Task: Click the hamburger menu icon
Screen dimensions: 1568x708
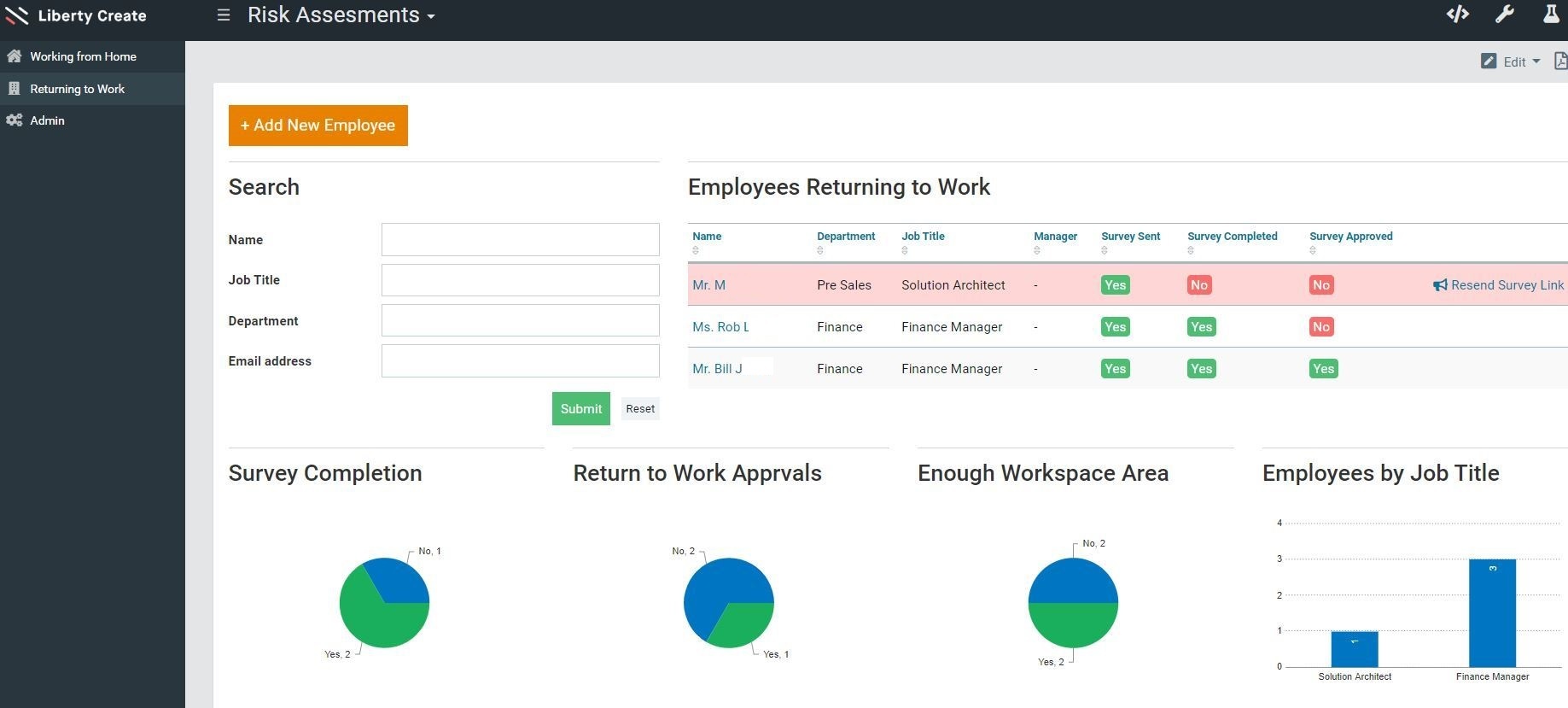Action: pyautogui.click(x=224, y=15)
